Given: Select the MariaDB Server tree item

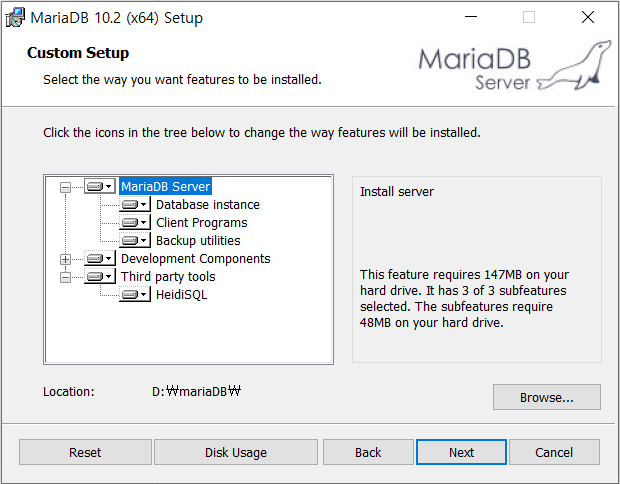Looking at the screenshot, I should coord(165,186).
